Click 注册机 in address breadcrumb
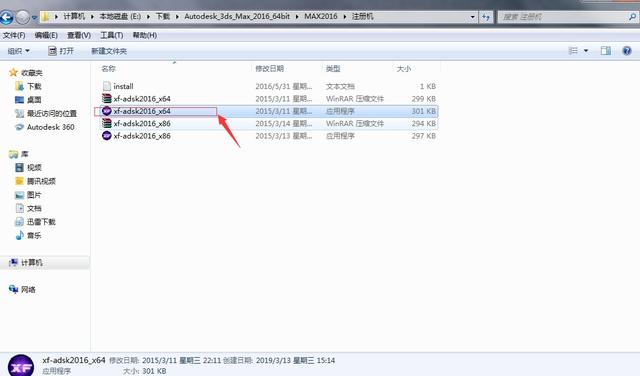 click(362, 16)
